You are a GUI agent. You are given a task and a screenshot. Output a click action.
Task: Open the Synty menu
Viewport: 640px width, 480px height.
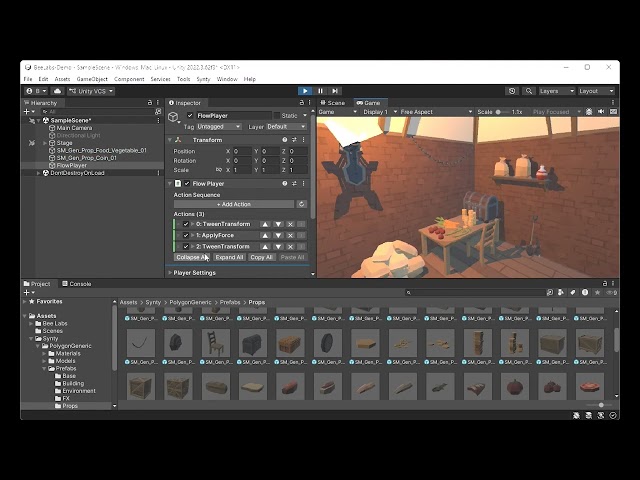click(203, 79)
